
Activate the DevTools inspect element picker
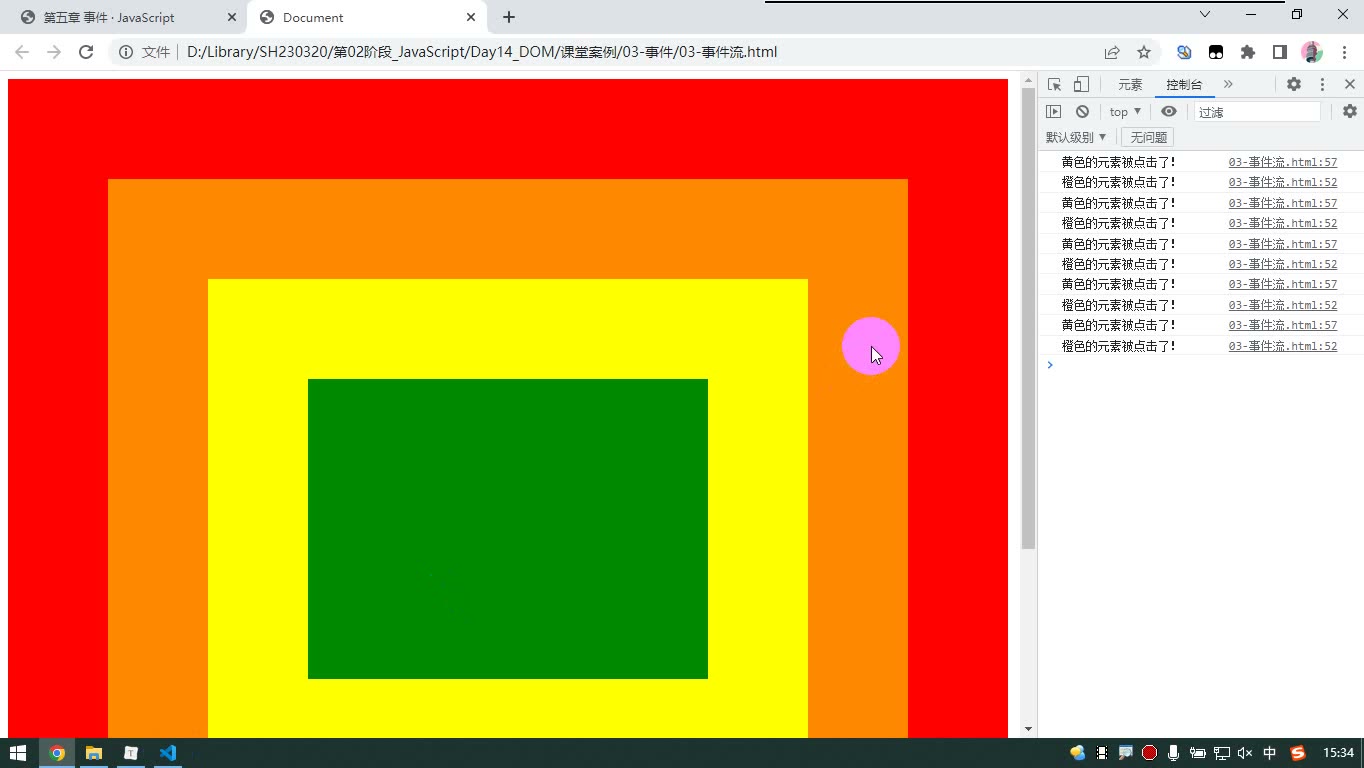(1054, 85)
